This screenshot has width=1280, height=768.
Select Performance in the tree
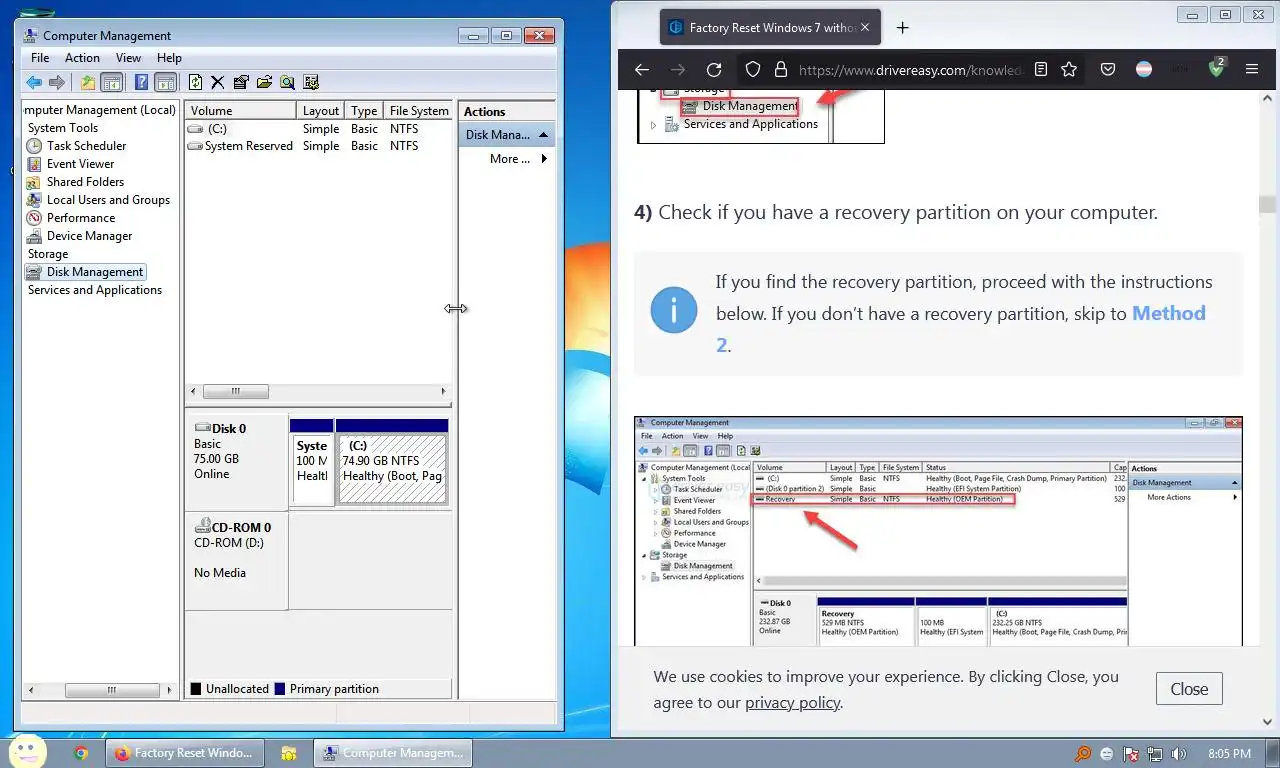click(81, 218)
